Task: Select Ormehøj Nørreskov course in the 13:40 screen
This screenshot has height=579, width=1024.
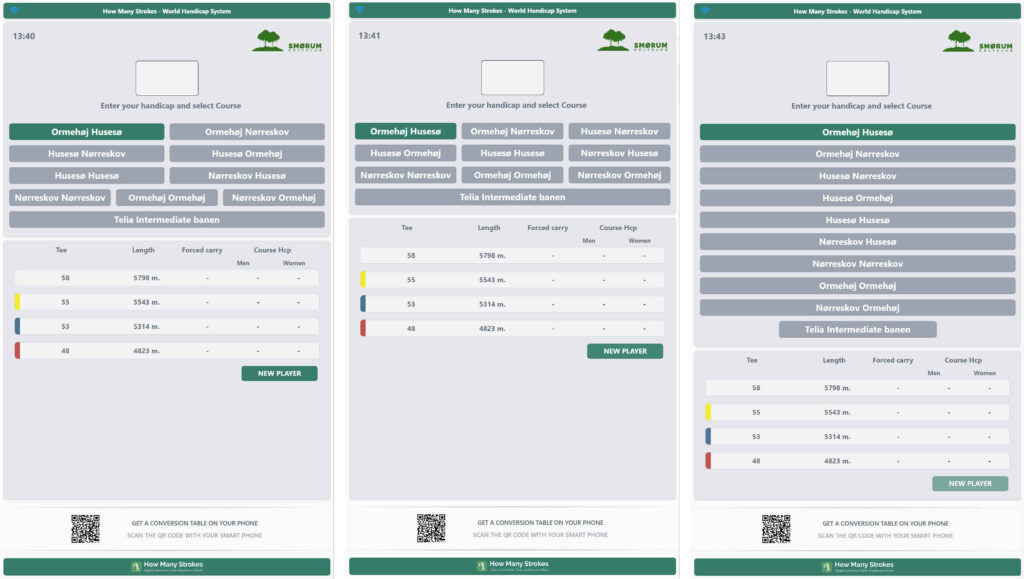Action: click(247, 132)
